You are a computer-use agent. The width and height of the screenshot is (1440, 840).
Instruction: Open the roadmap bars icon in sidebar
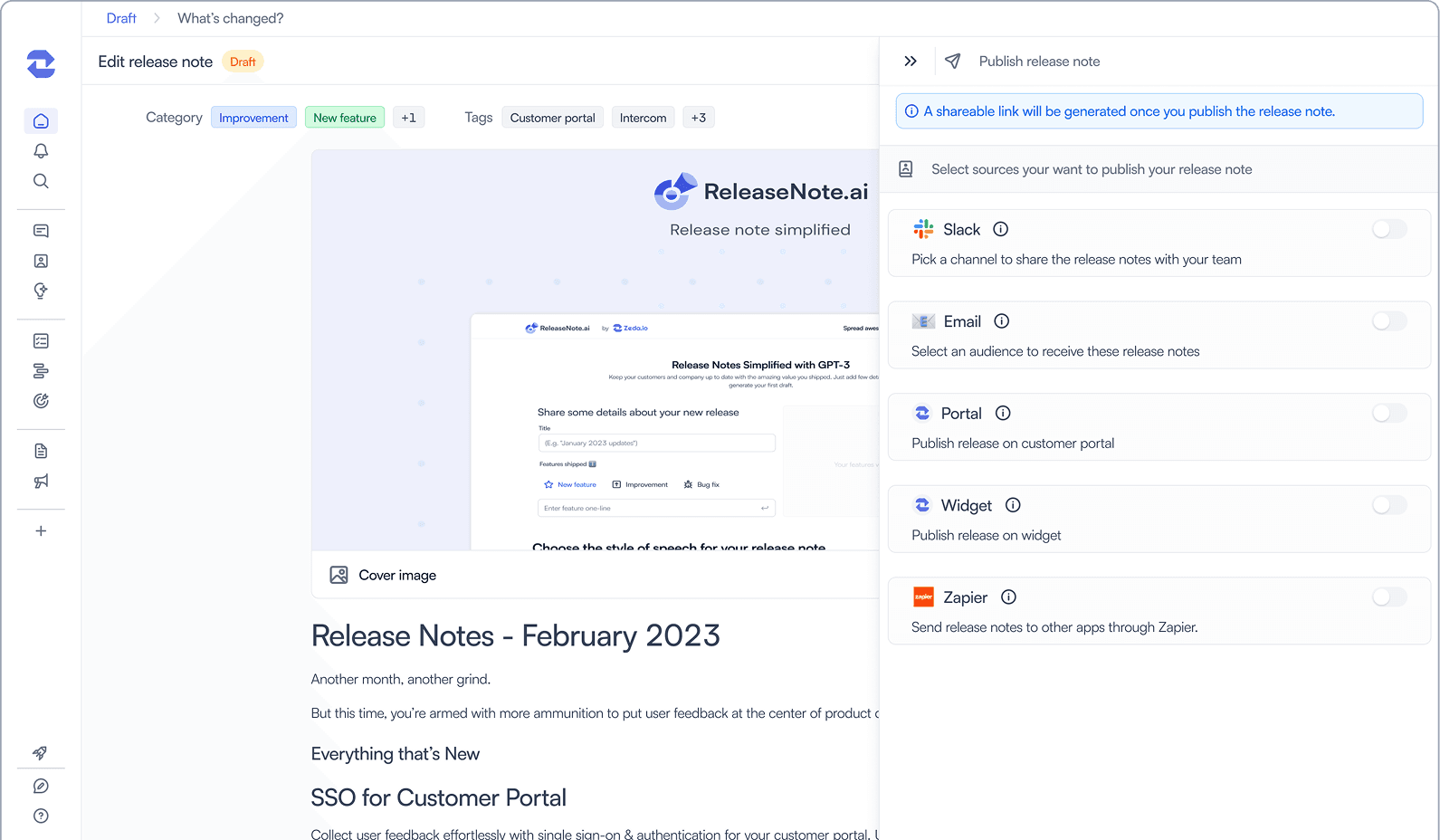tap(41, 371)
